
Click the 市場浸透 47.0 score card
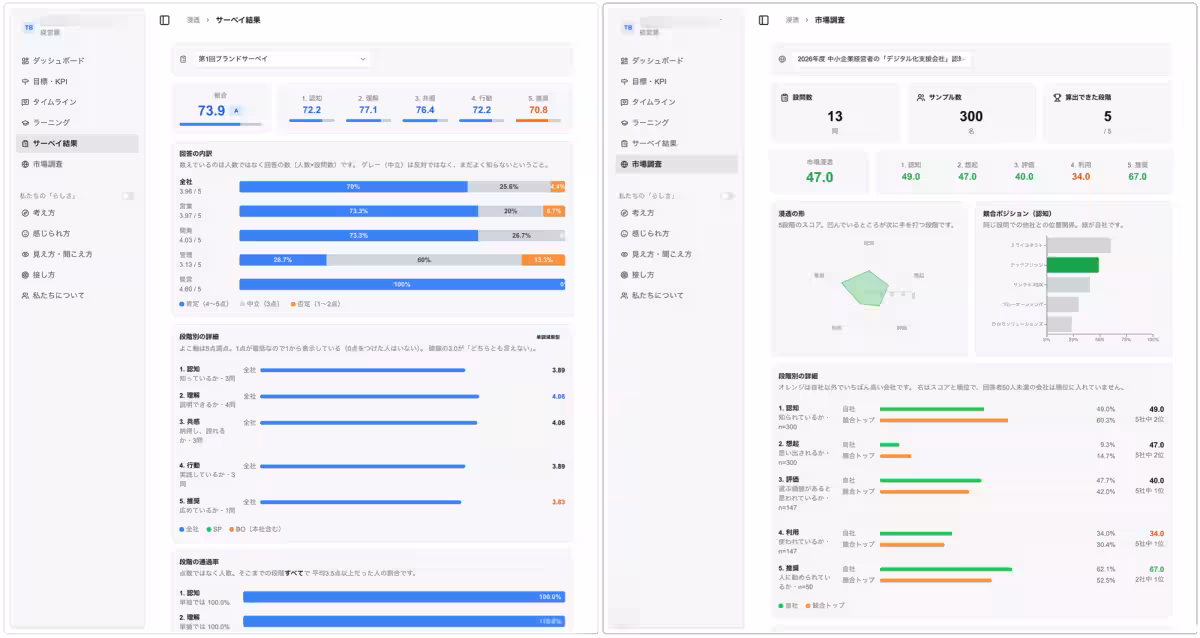click(820, 171)
